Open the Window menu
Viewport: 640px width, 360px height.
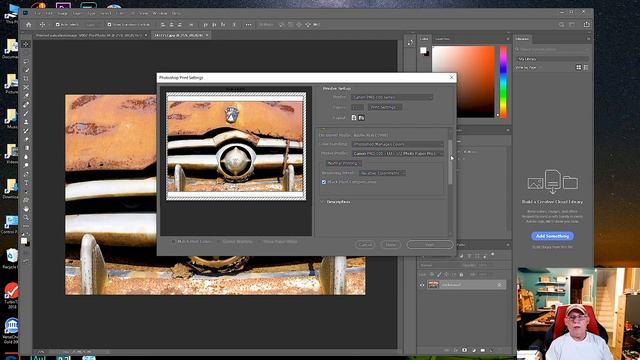(x=160, y=13)
